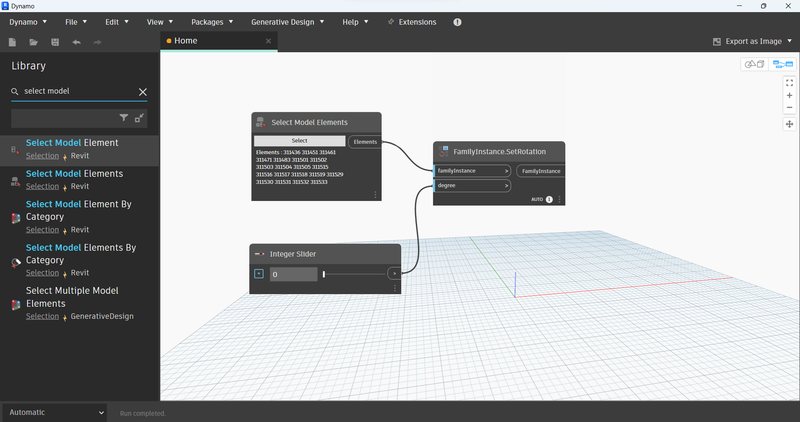Open the File menu

pos(76,22)
